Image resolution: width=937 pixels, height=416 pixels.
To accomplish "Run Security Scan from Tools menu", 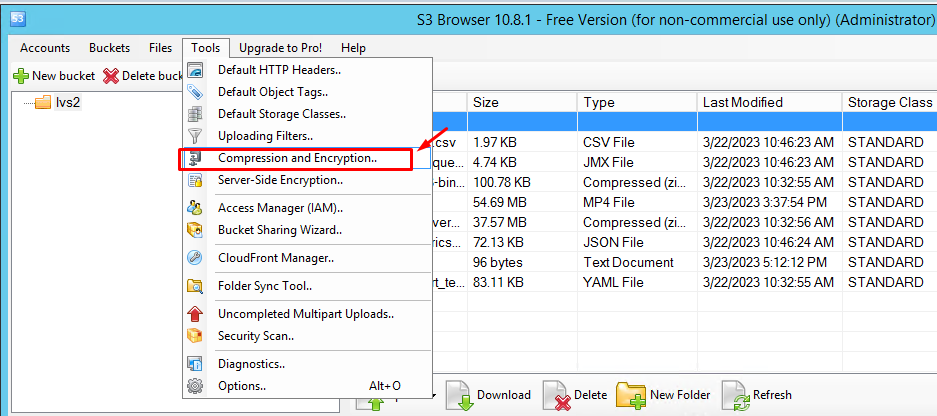I will [307, 336].
